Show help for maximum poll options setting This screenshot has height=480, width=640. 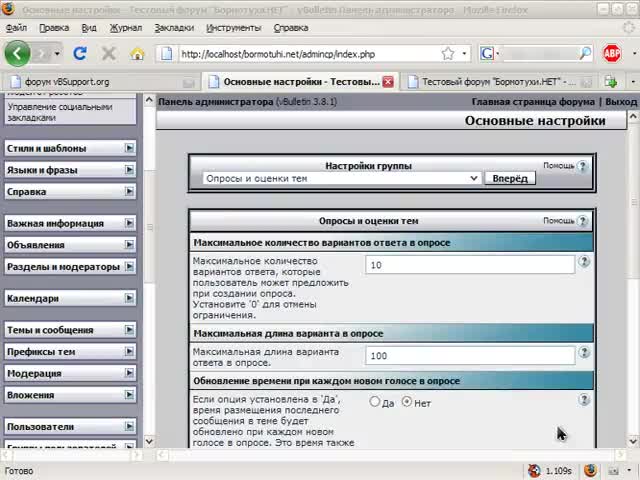click(x=584, y=262)
